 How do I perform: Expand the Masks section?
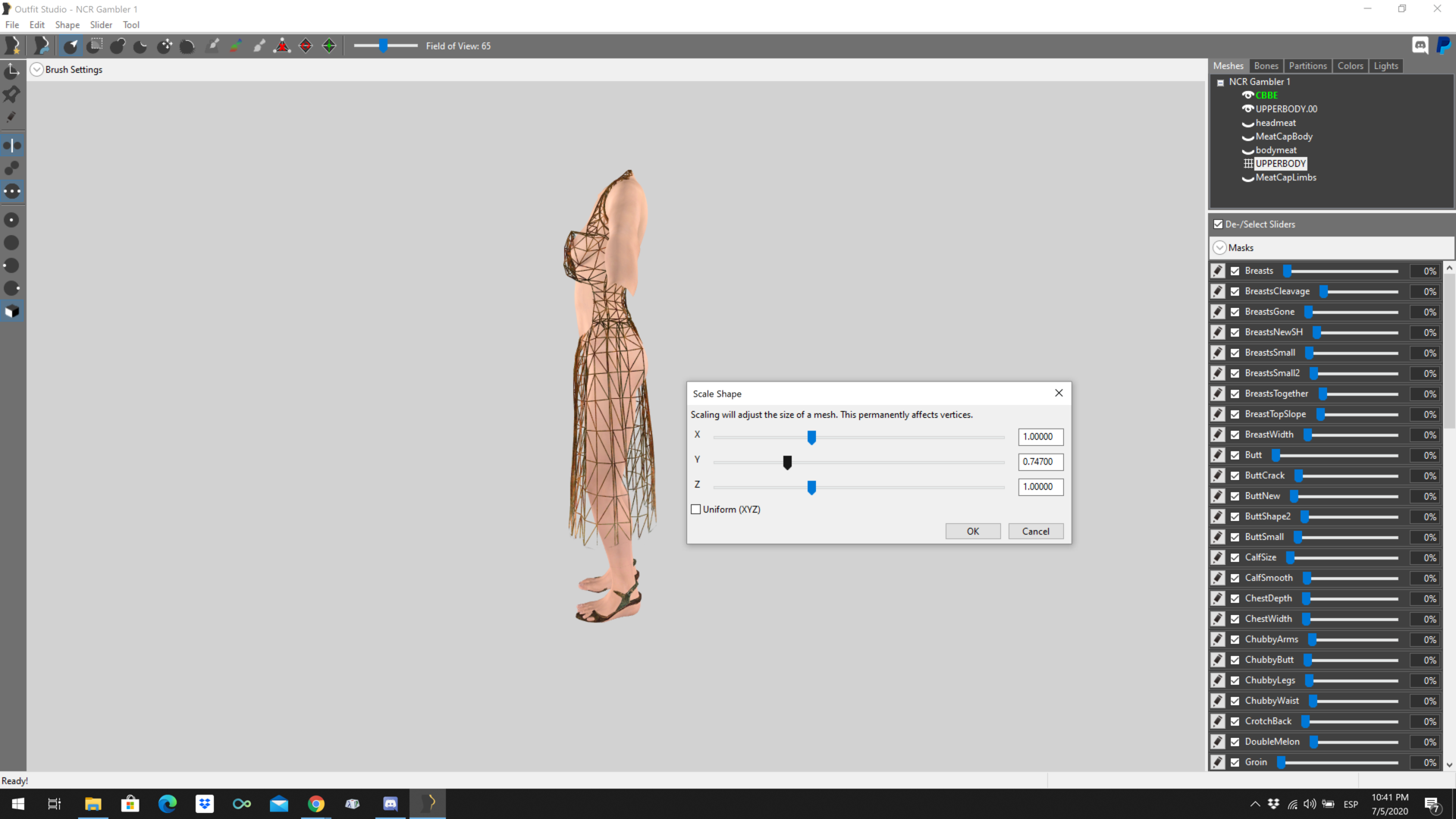[1220, 248]
